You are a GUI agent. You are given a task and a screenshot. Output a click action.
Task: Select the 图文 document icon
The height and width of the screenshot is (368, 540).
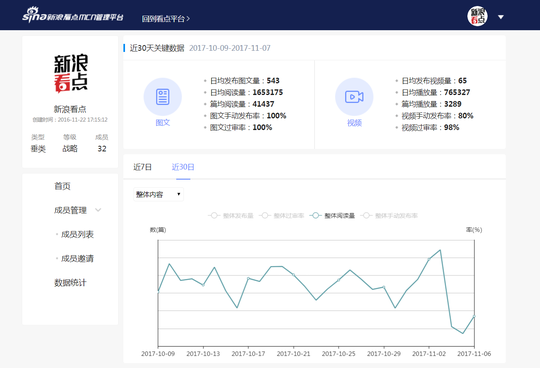pyautogui.click(x=163, y=97)
